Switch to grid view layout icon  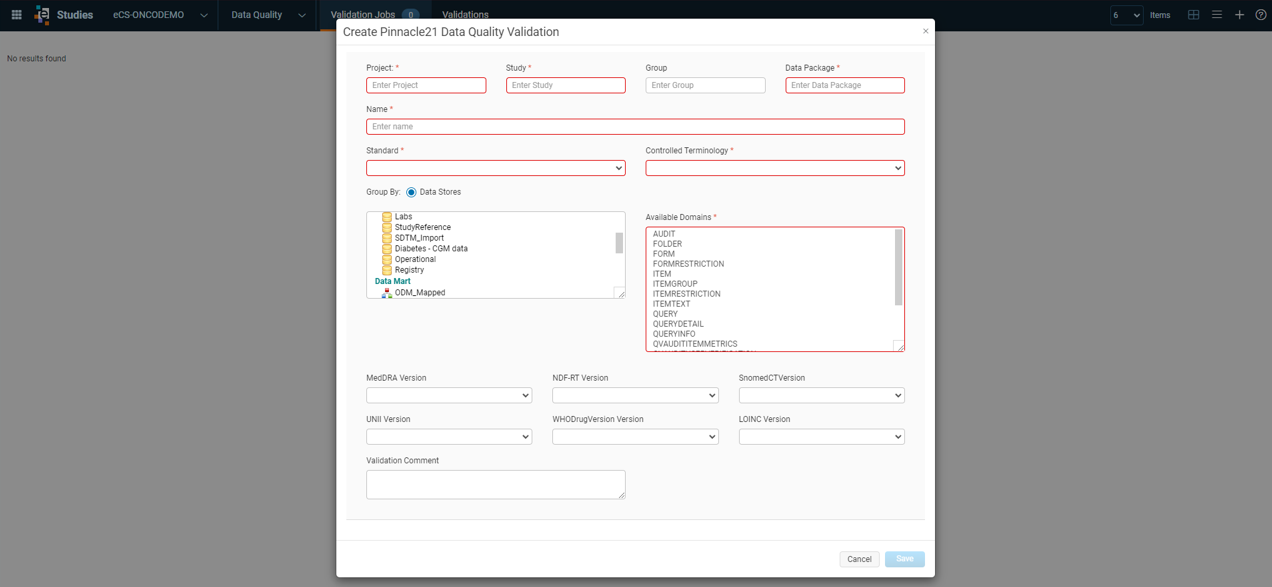pyautogui.click(x=1193, y=15)
